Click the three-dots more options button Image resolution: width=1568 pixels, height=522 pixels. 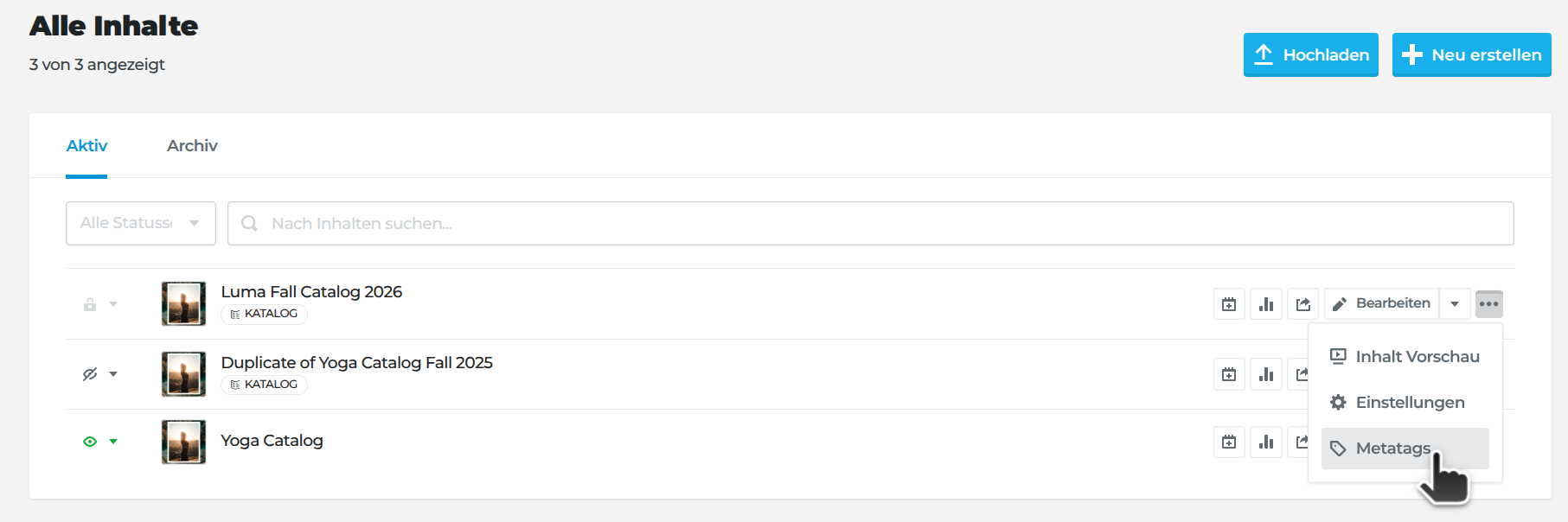pyautogui.click(x=1488, y=304)
